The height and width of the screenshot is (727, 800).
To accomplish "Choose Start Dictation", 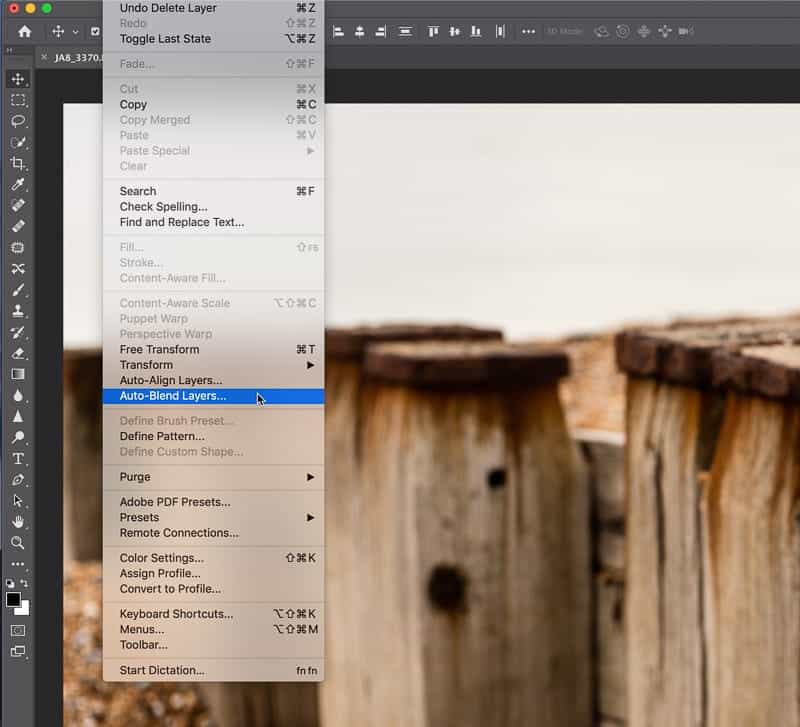I will point(213,670).
